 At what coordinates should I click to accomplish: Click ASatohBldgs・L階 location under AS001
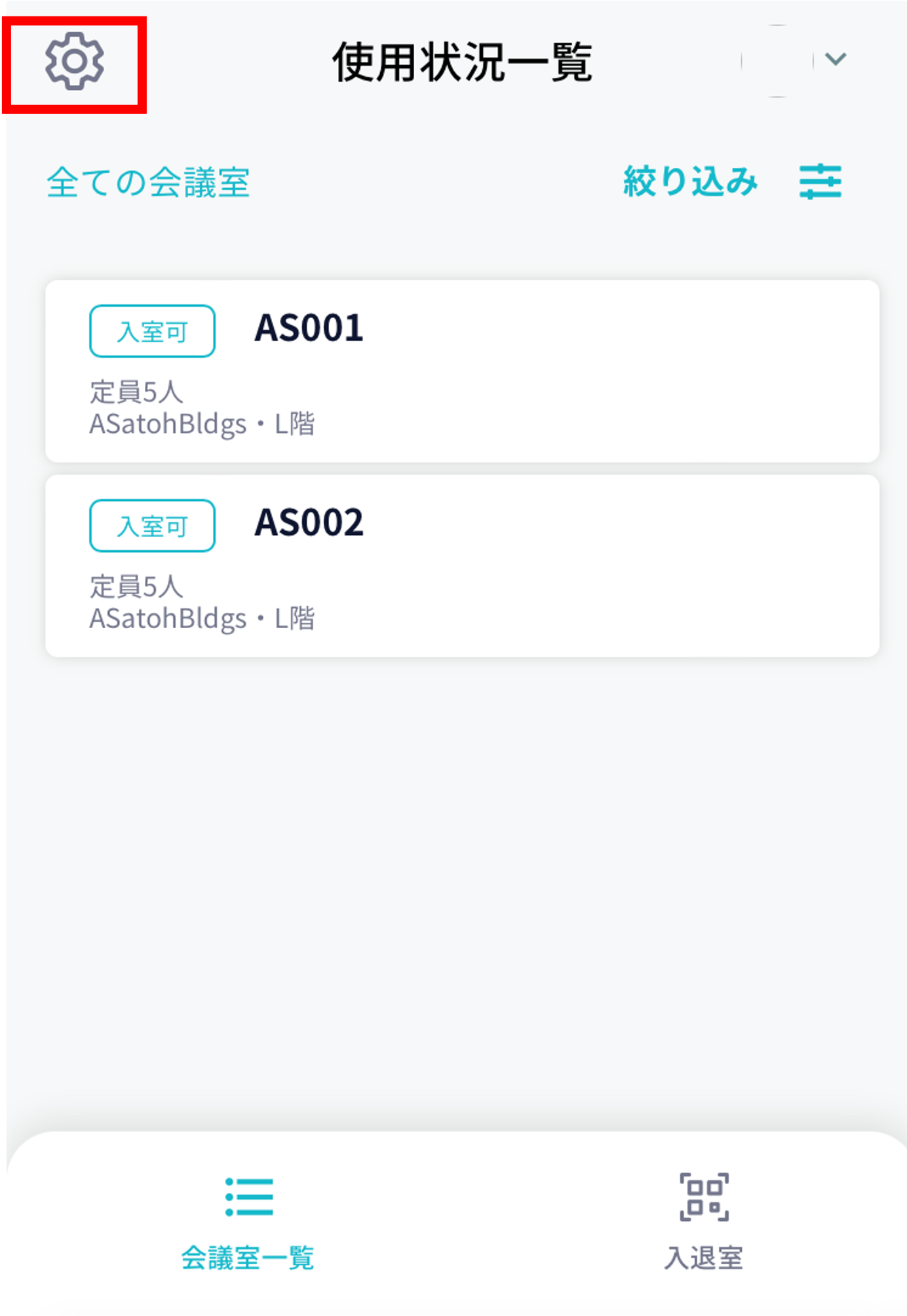[202, 424]
